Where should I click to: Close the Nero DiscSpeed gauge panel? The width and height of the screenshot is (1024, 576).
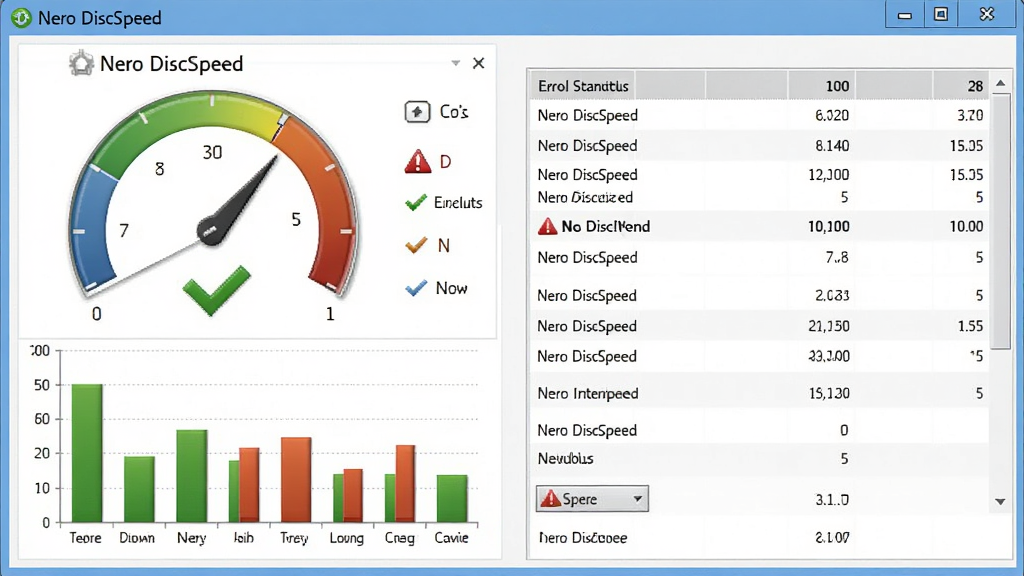click(479, 63)
